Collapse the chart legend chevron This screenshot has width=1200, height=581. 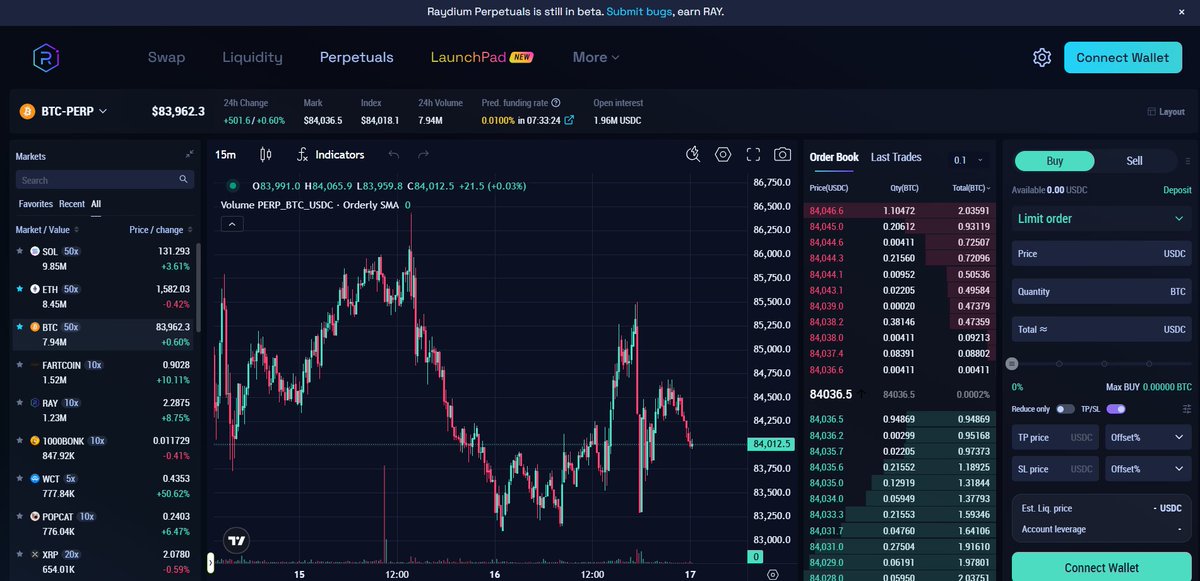tap(231, 224)
